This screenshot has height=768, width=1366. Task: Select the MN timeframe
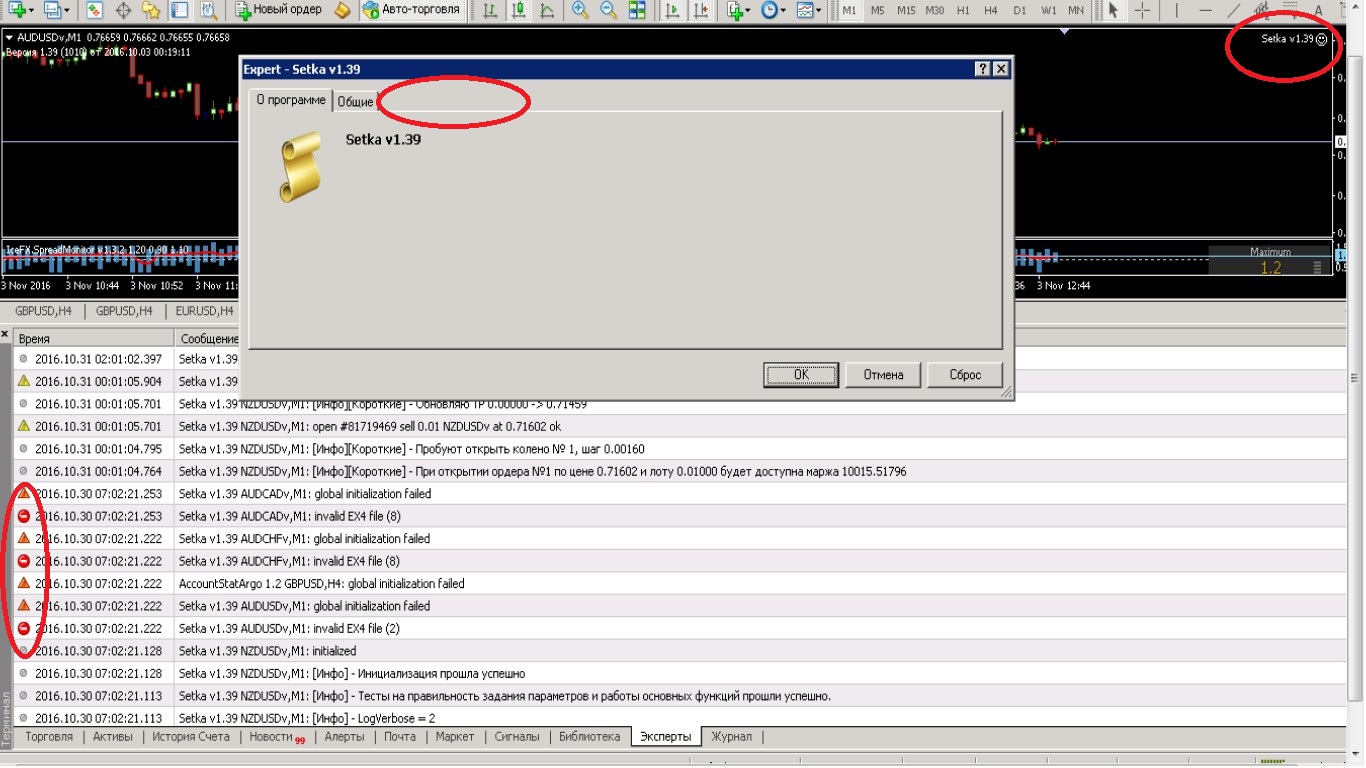click(1076, 10)
